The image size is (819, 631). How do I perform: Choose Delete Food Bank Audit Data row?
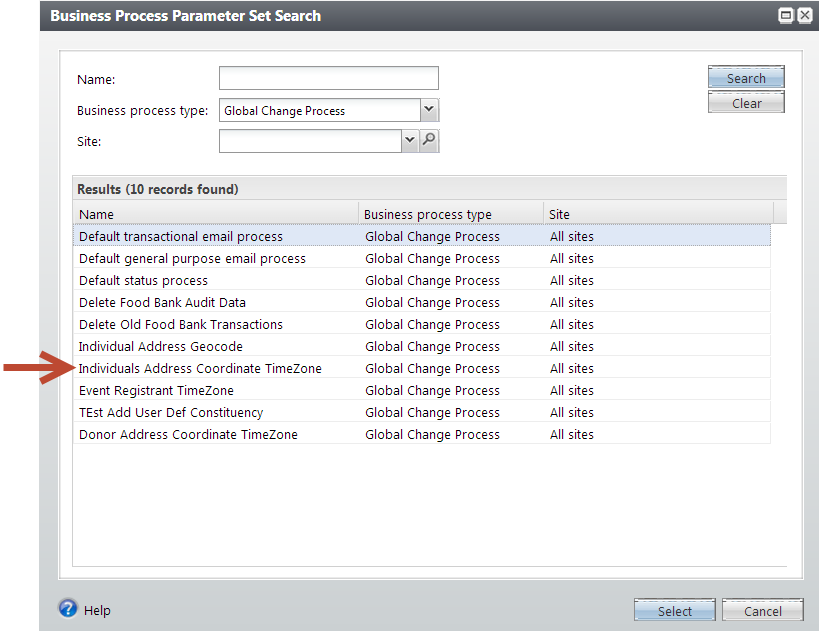[x=162, y=303]
